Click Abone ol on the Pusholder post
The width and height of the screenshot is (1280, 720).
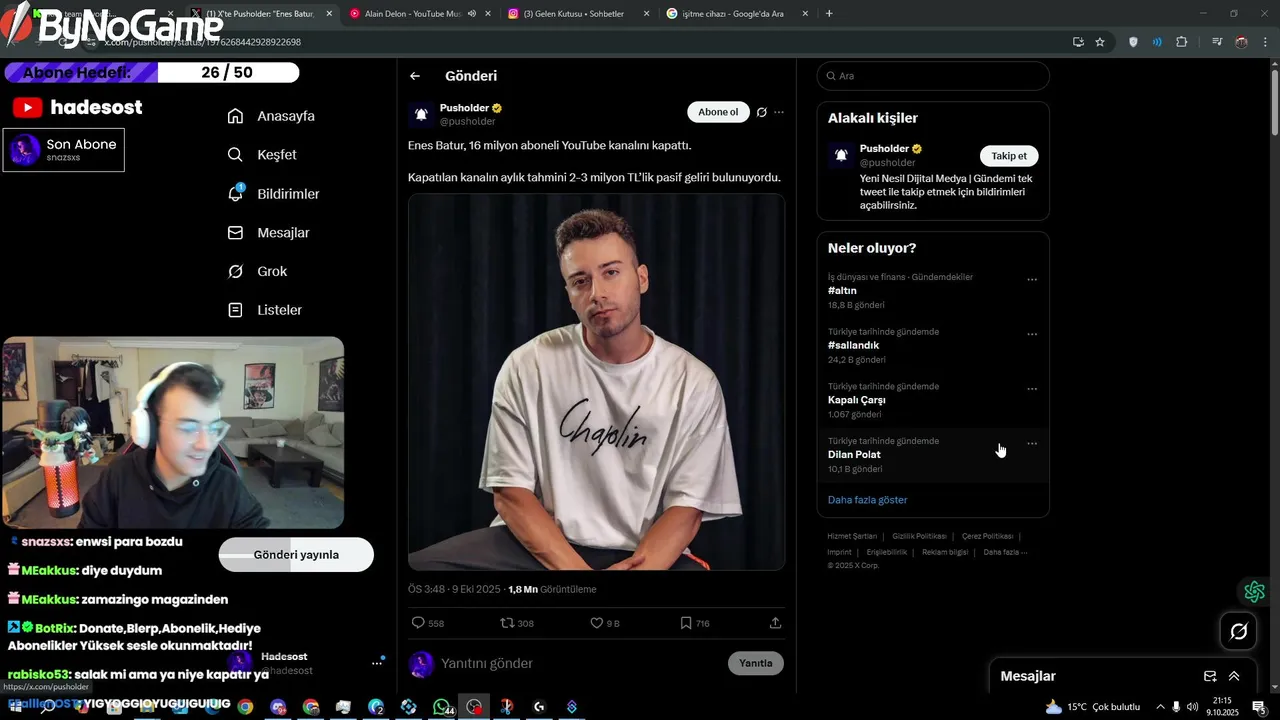(718, 112)
